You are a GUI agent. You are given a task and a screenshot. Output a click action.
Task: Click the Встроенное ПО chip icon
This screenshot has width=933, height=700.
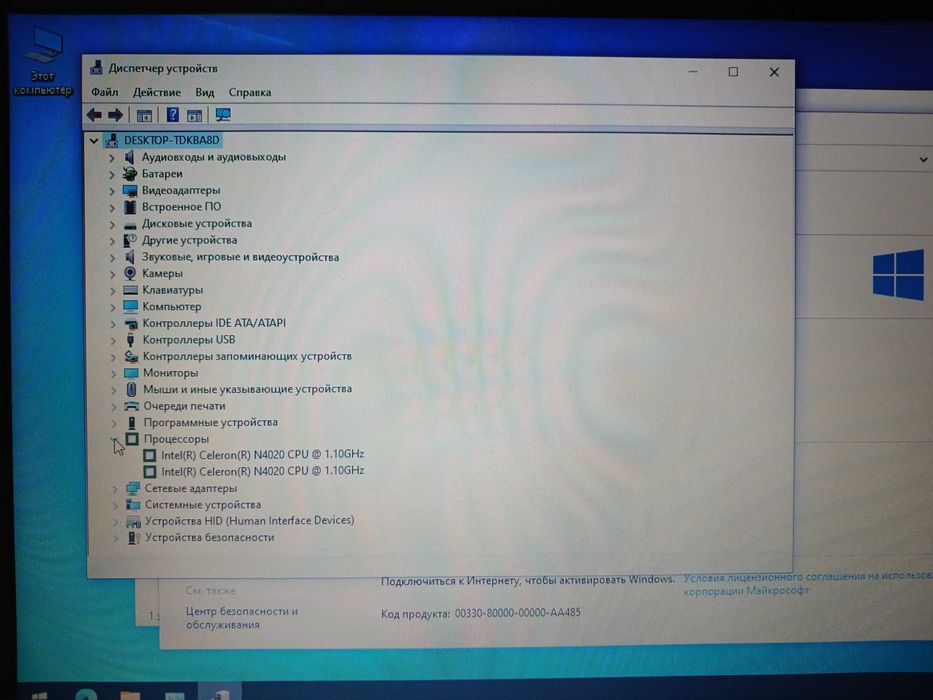130,207
